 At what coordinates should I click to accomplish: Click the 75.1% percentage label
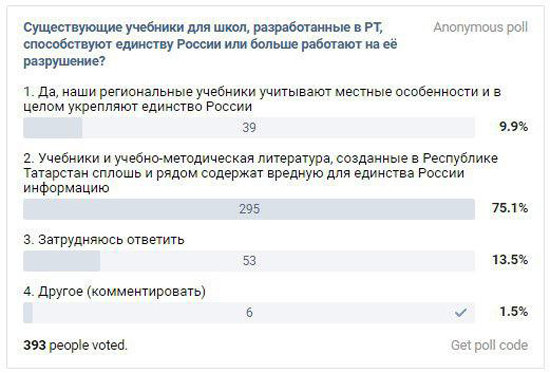pos(510,208)
